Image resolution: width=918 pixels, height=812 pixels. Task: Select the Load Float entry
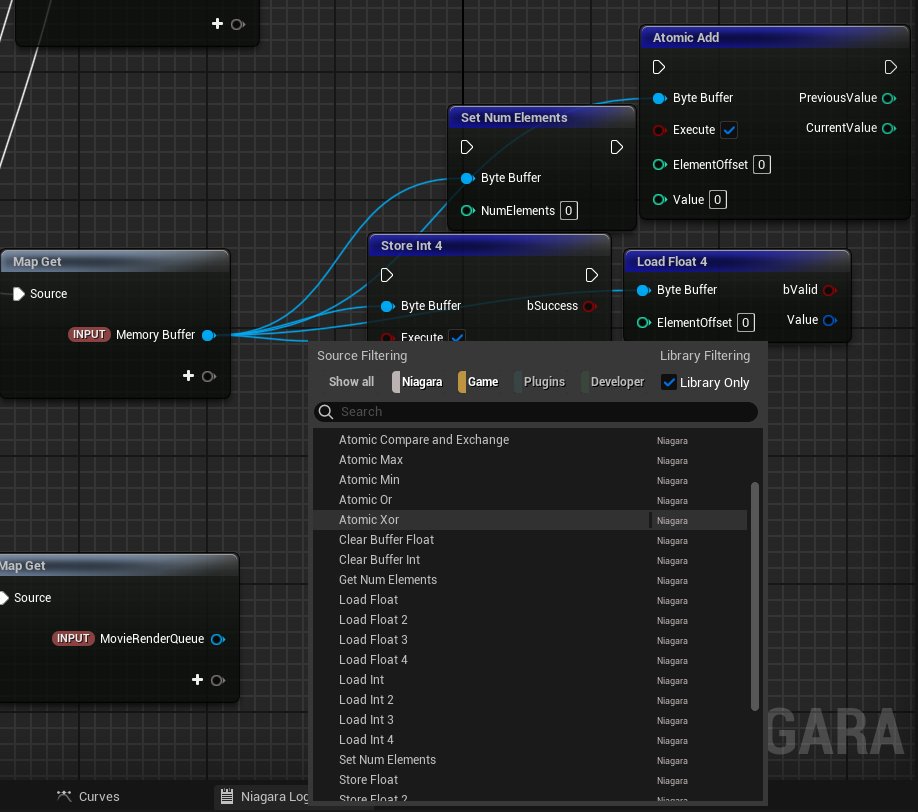coord(530,600)
